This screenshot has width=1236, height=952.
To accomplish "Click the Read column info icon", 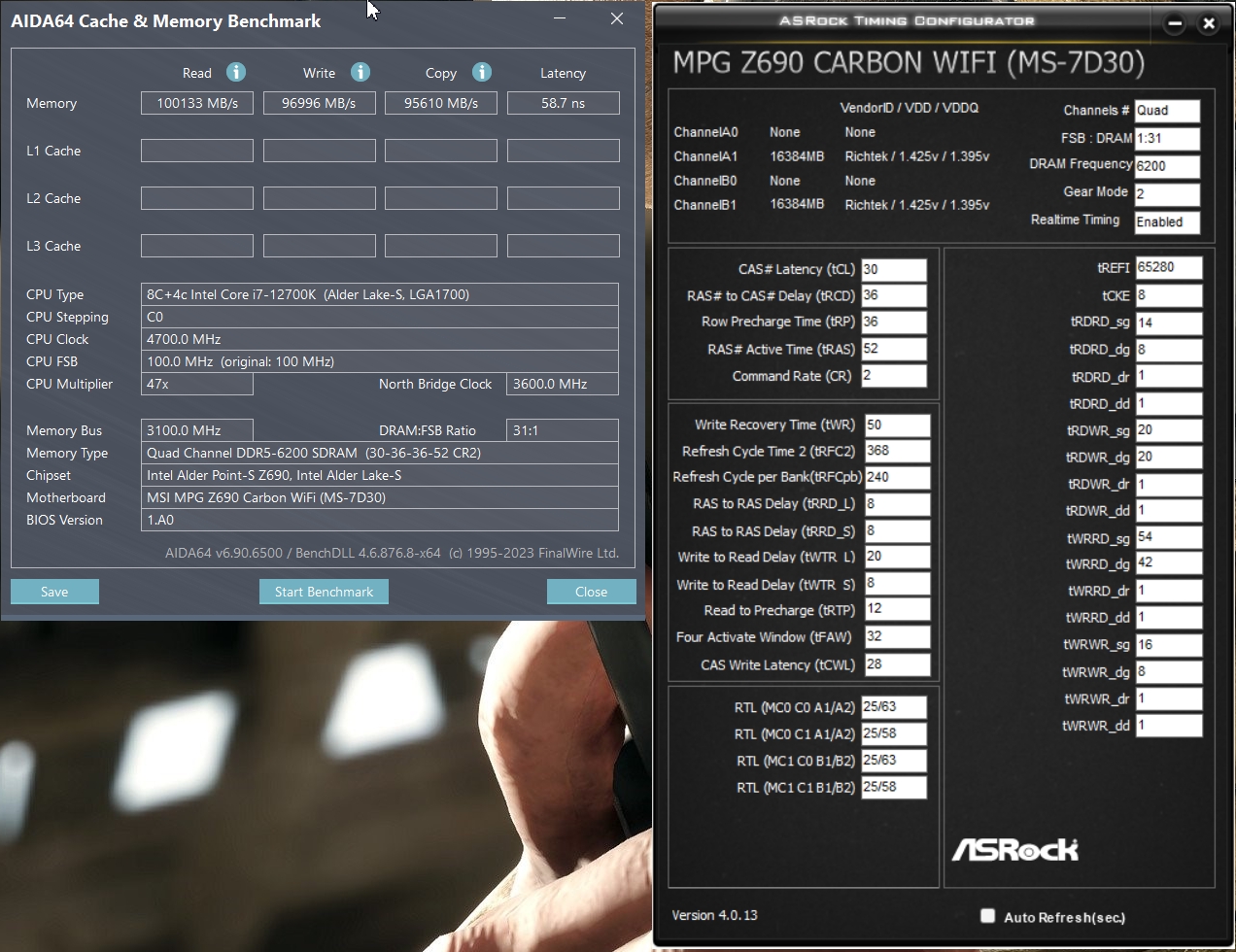I will tap(236, 72).
